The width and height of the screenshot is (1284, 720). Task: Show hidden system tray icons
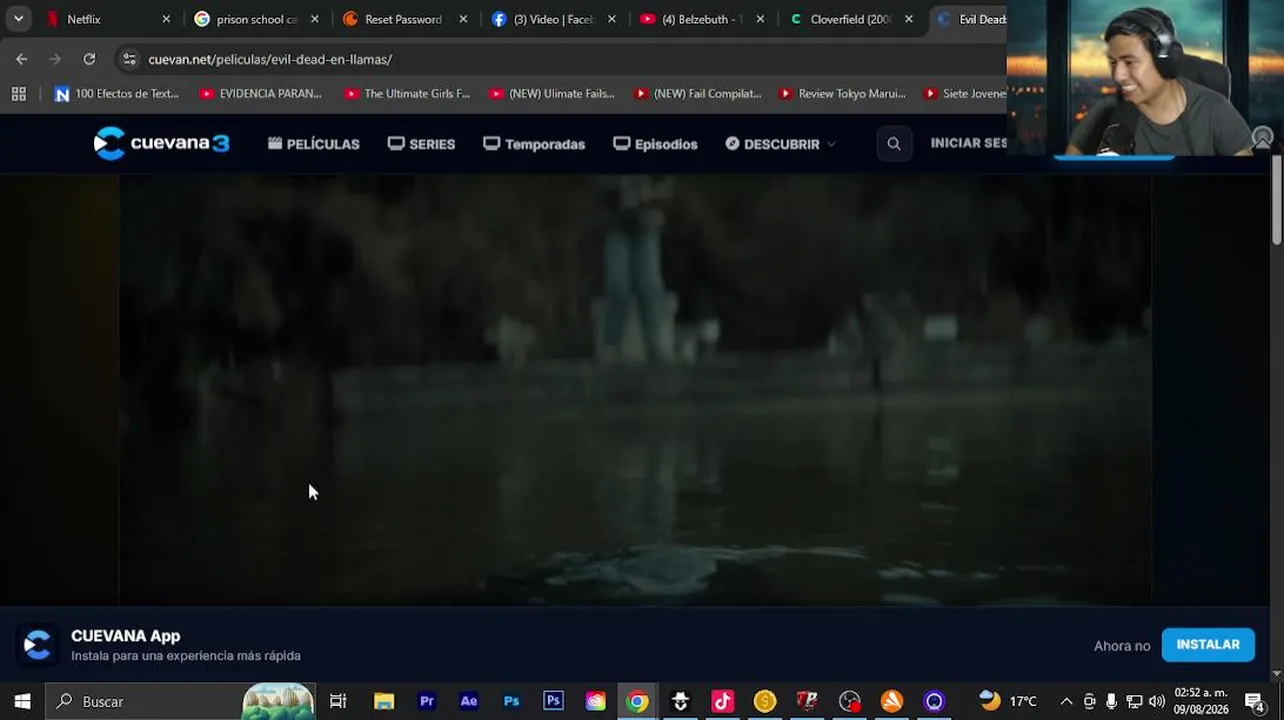pos(1066,701)
